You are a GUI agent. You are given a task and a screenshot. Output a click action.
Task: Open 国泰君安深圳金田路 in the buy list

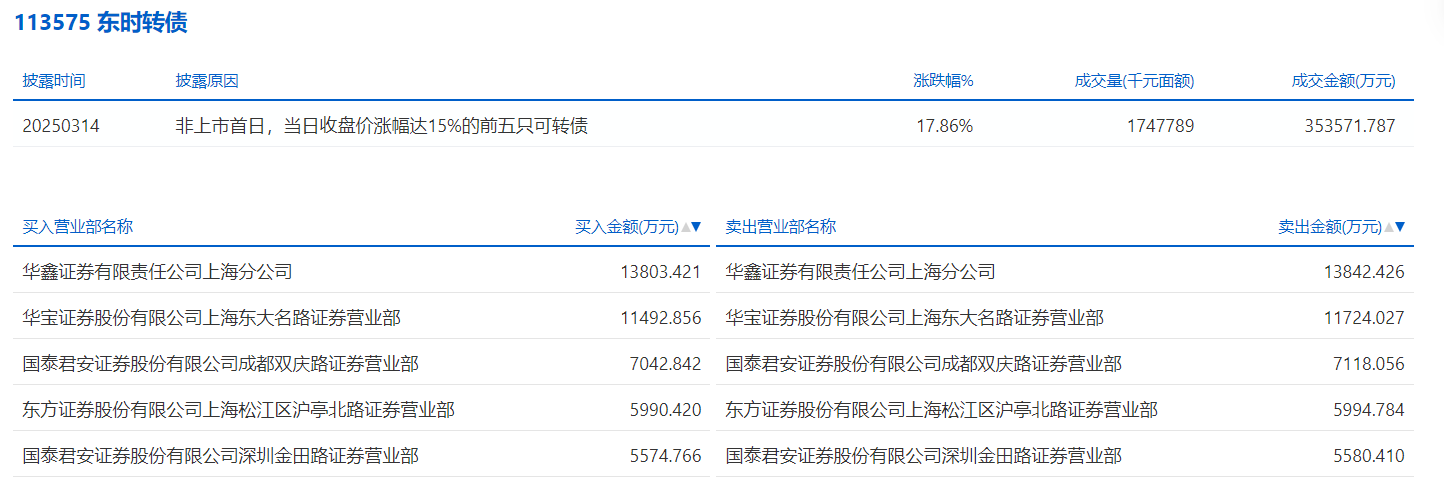click(220, 456)
